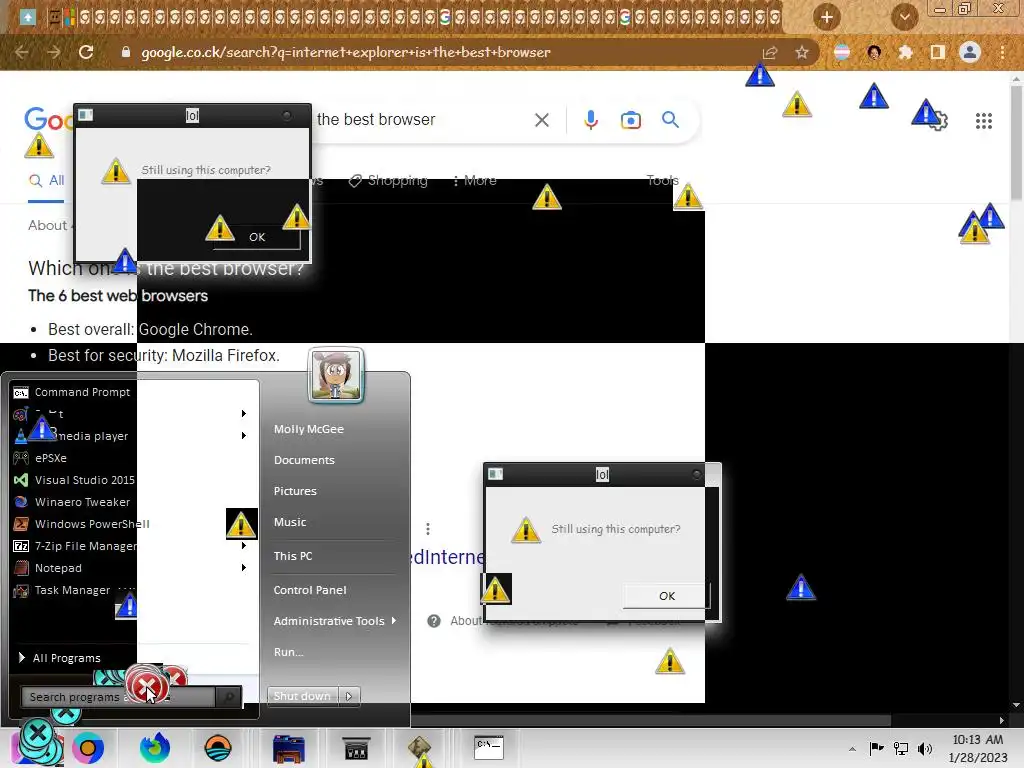1024x768 pixels.
Task: Expand 7-Zip jump list arrow
Action: [x=244, y=545]
